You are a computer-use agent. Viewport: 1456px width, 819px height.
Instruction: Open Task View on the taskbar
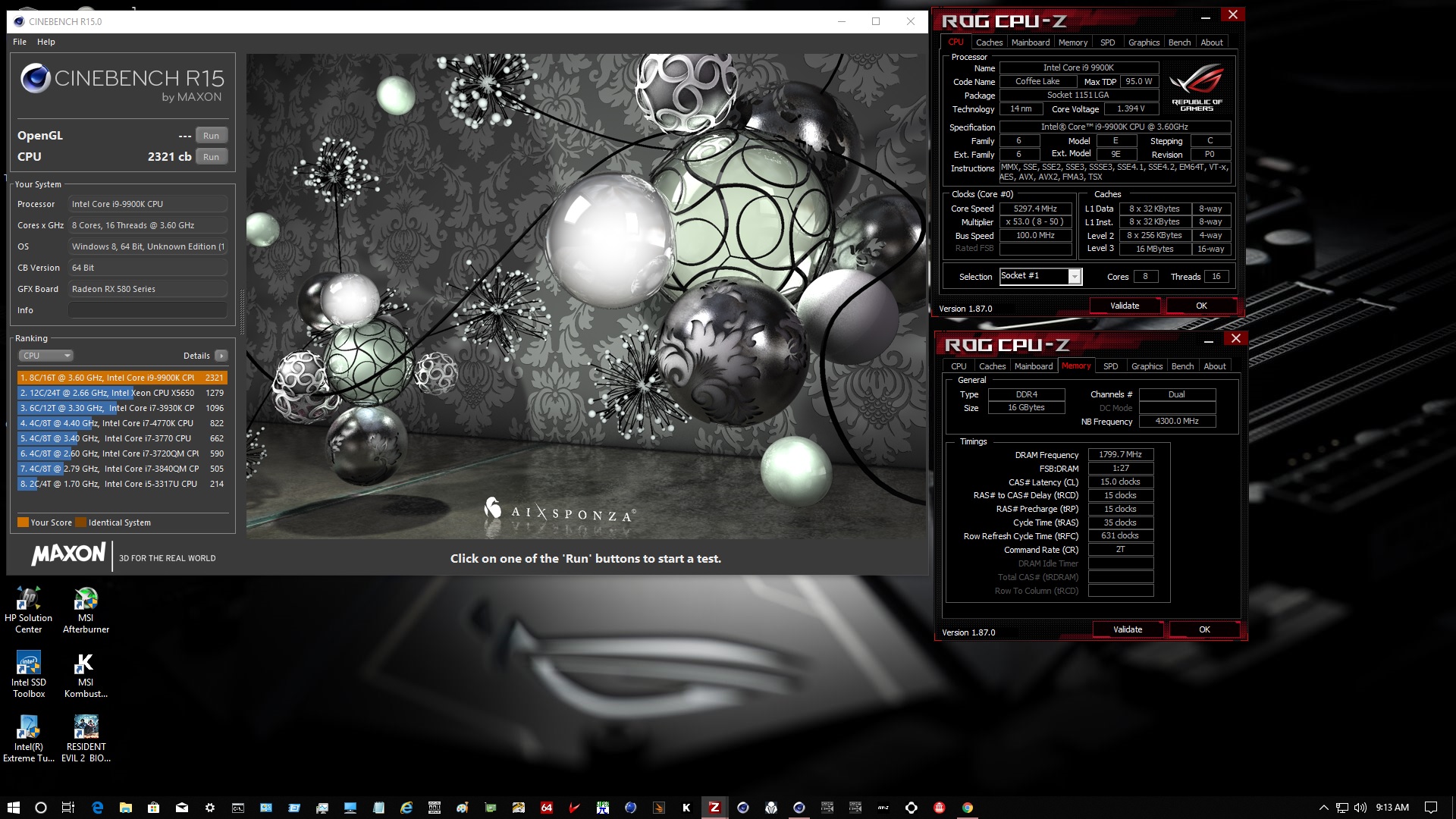pos(68,808)
